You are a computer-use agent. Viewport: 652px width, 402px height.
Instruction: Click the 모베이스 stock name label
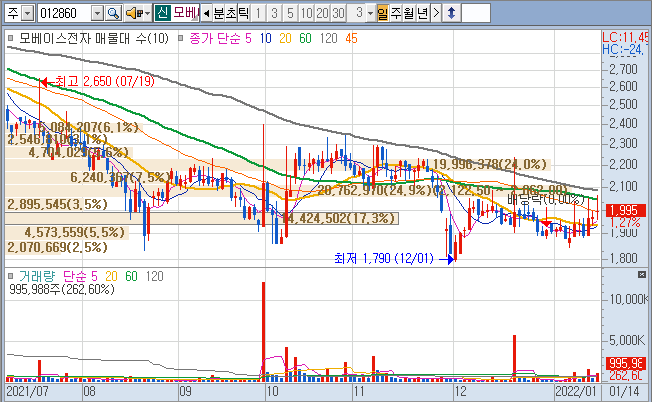pos(185,13)
